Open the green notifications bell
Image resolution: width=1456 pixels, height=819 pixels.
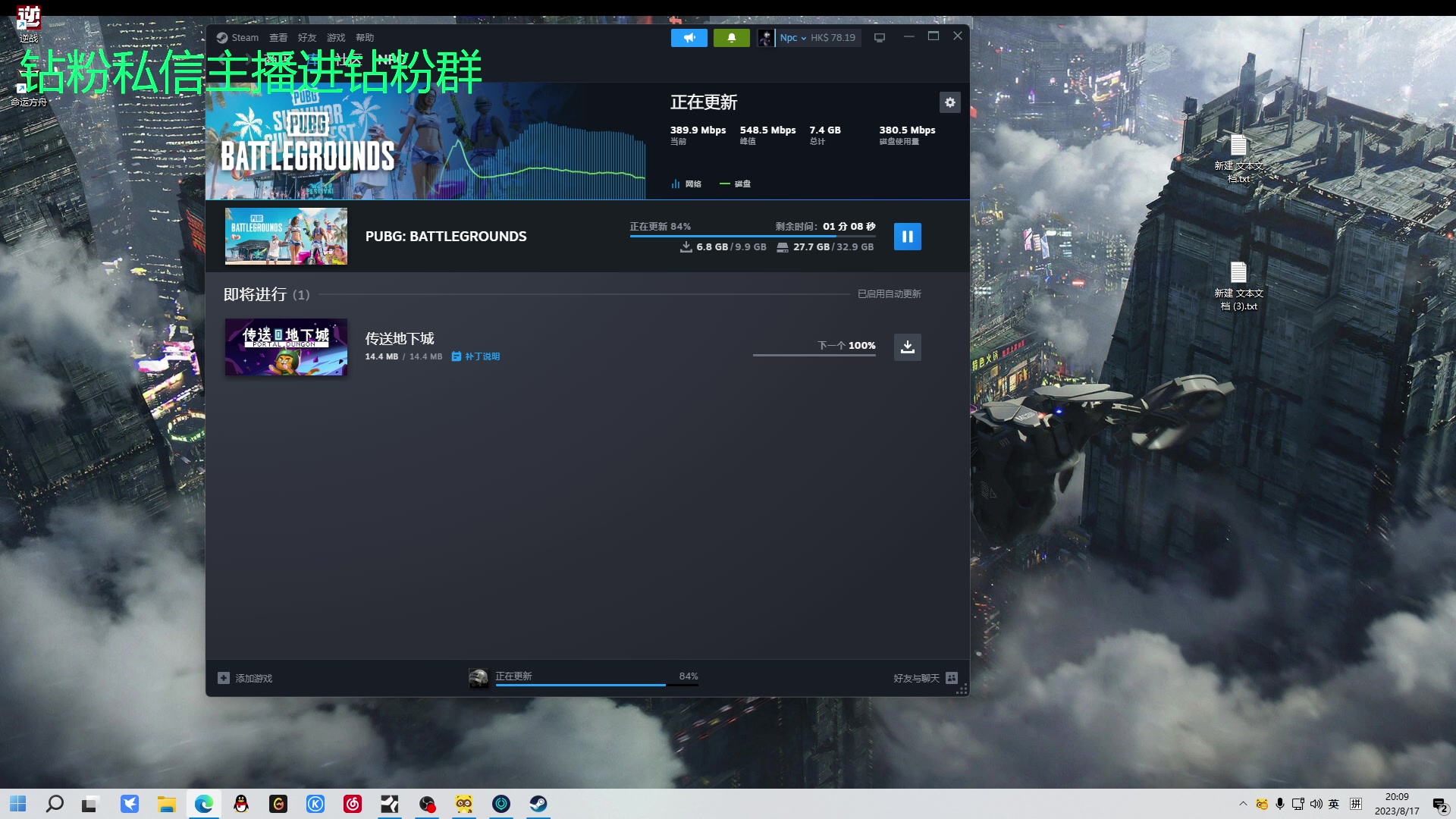(731, 38)
